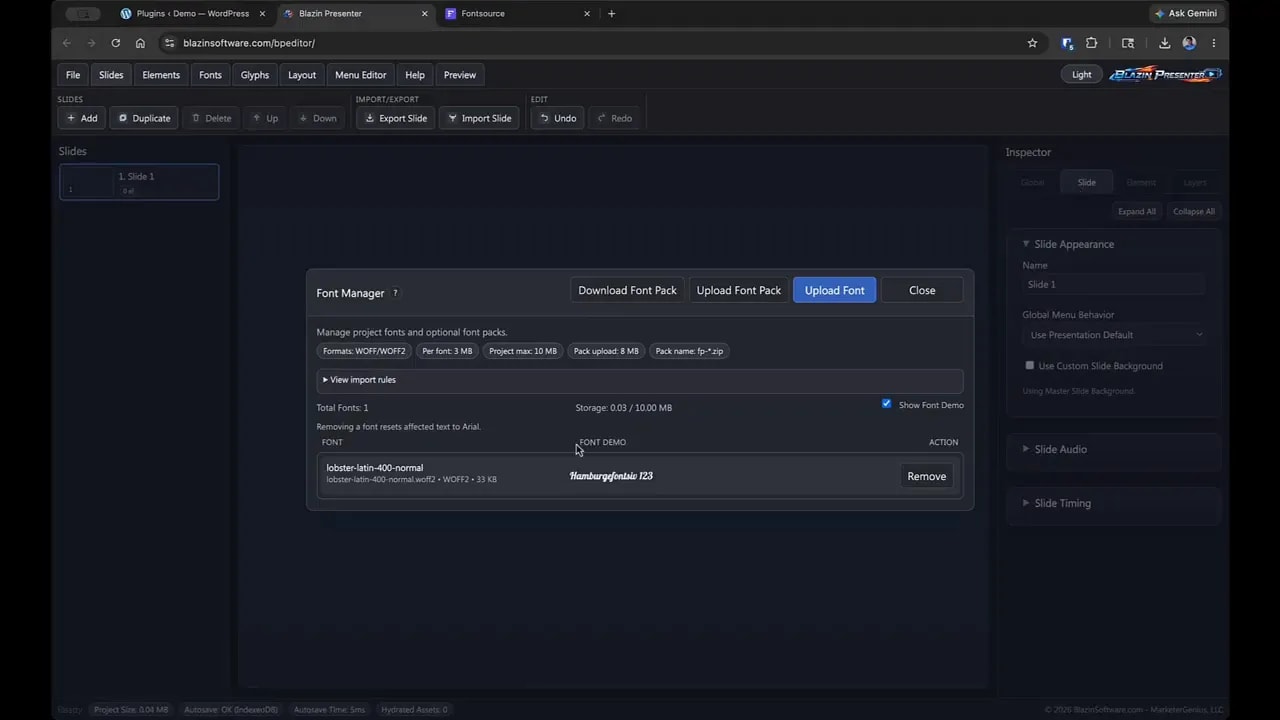
Task: Close the Font Manager dialog
Action: (922, 290)
